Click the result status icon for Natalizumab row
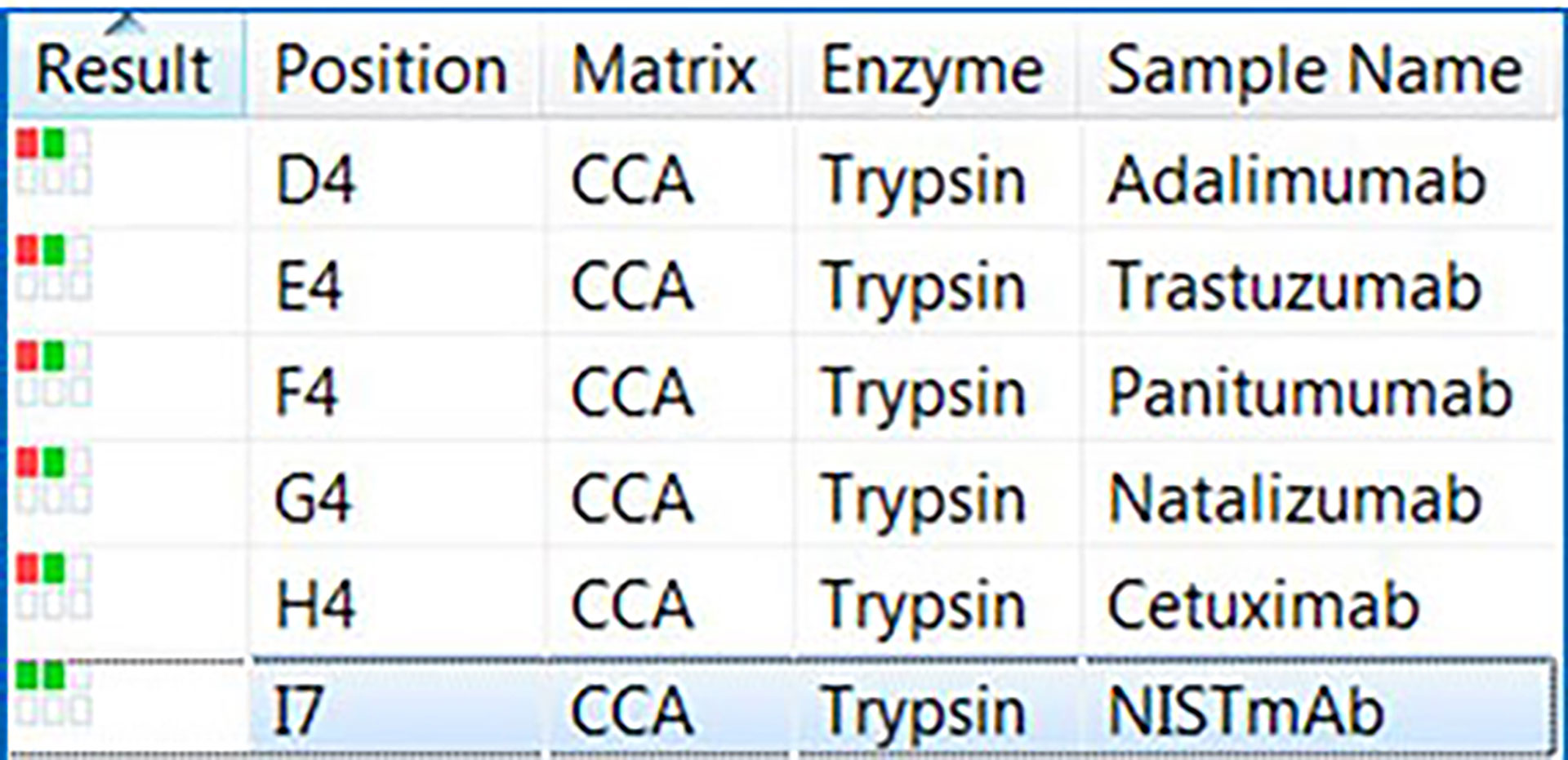 click(53, 479)
